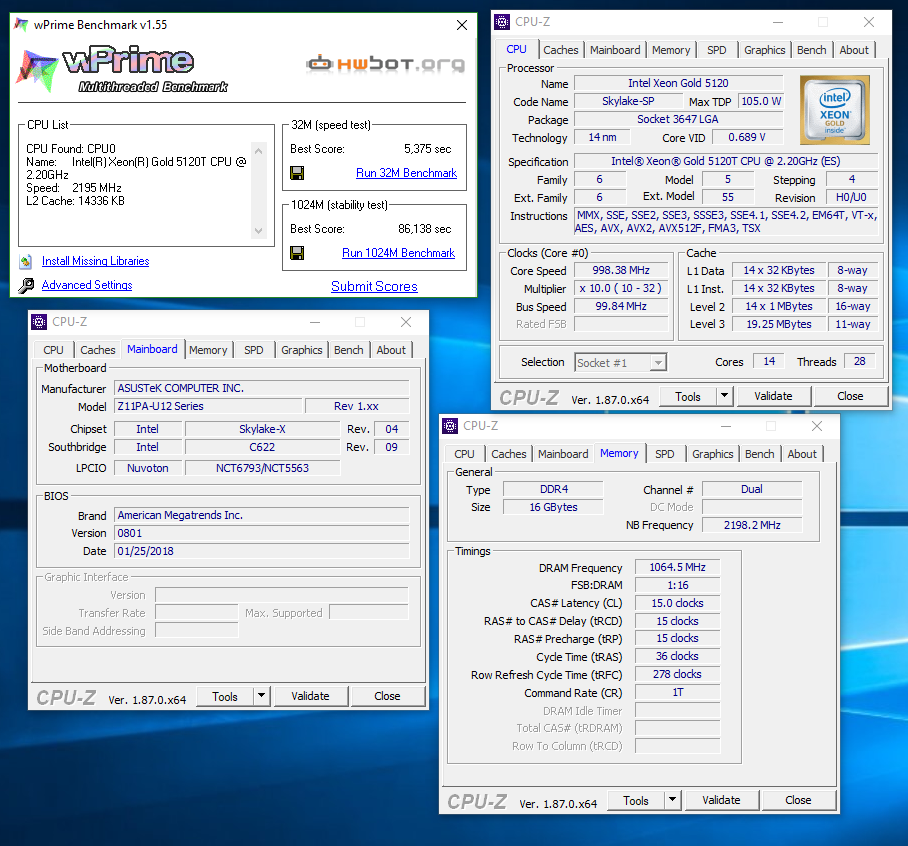Open SPD tab in Processor CPU-Z window
The width and height of the screenshot is (908, 846).
(x=716, y=50)
